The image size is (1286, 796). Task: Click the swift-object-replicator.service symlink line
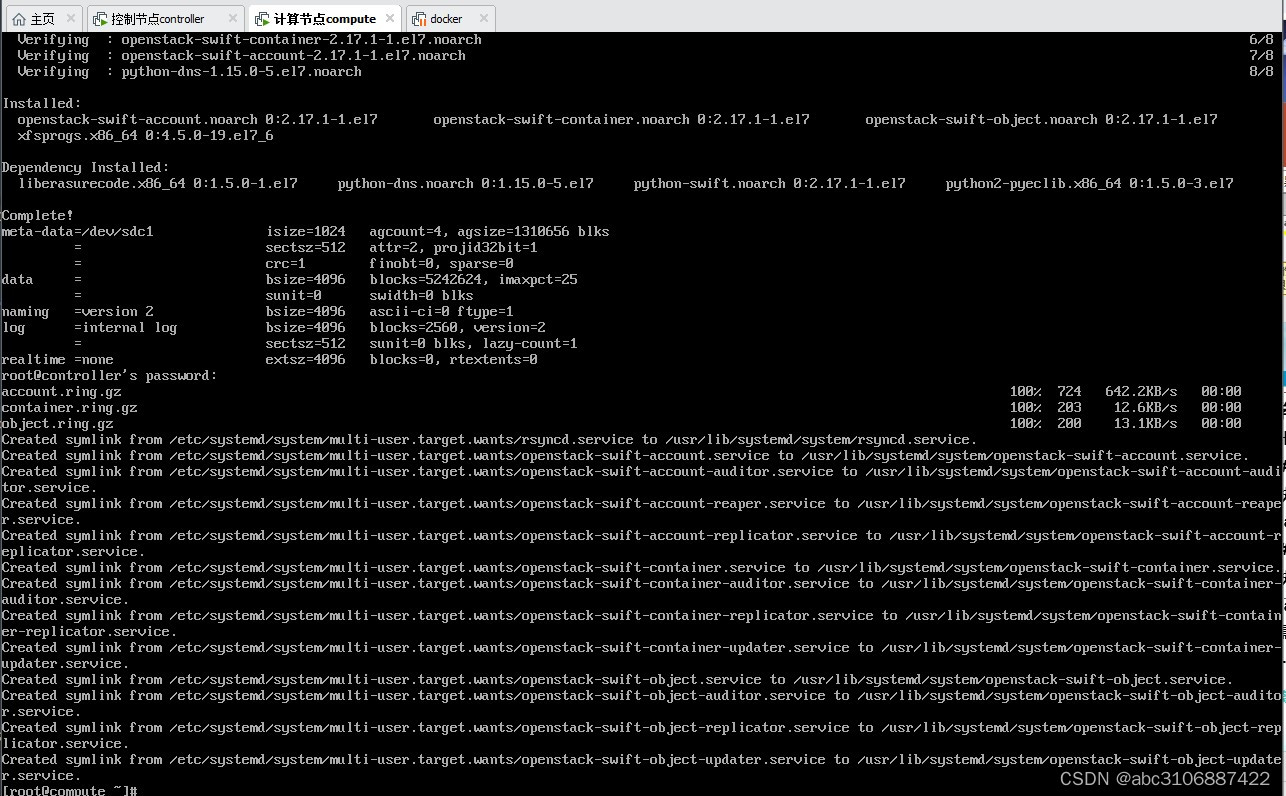642,736
